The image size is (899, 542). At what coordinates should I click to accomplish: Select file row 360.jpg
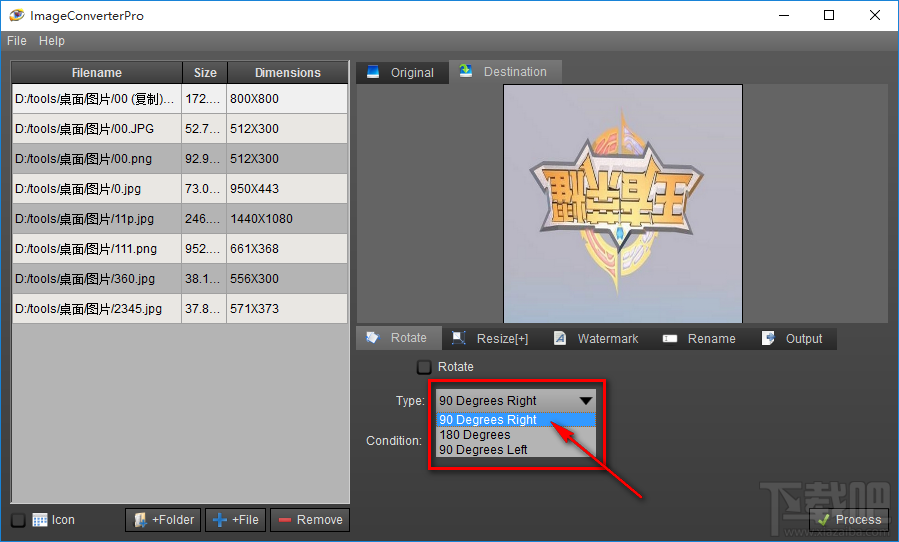pos(179,278)
